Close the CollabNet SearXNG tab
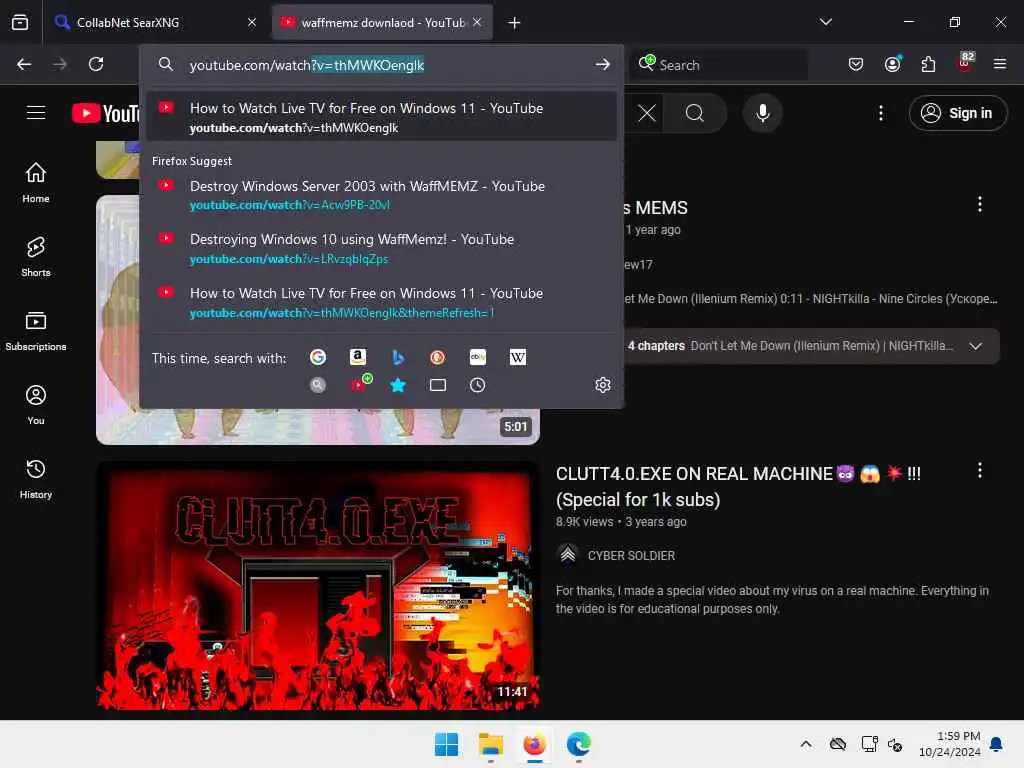 (x=252, y=22)
